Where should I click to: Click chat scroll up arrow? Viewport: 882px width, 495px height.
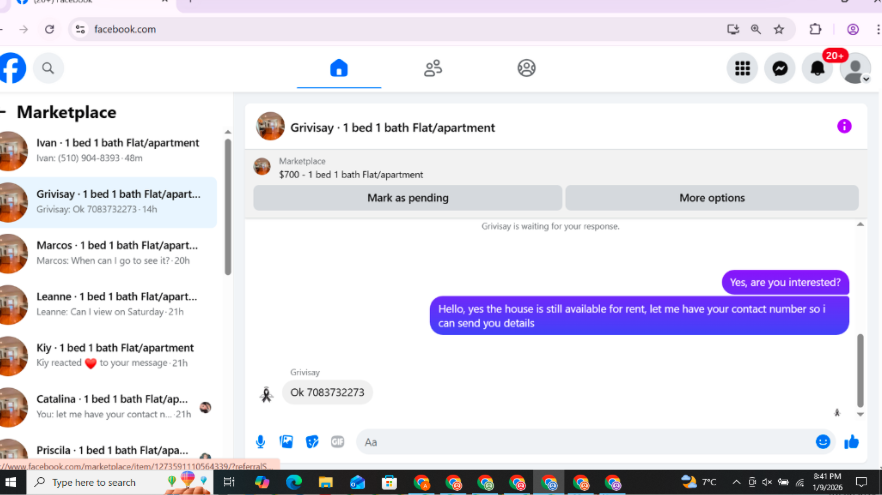pos(860,224)
